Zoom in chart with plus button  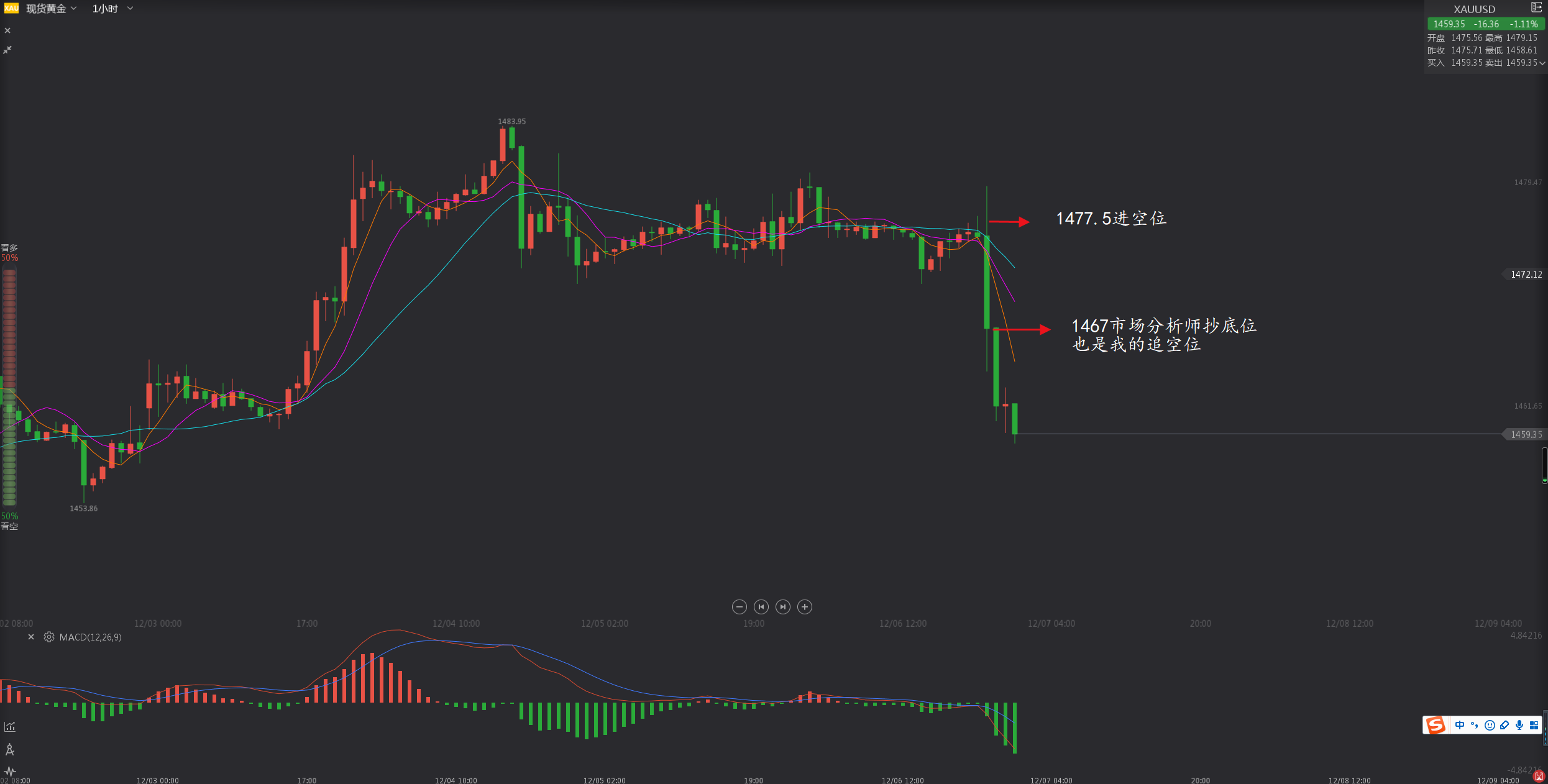coord(805,607)
